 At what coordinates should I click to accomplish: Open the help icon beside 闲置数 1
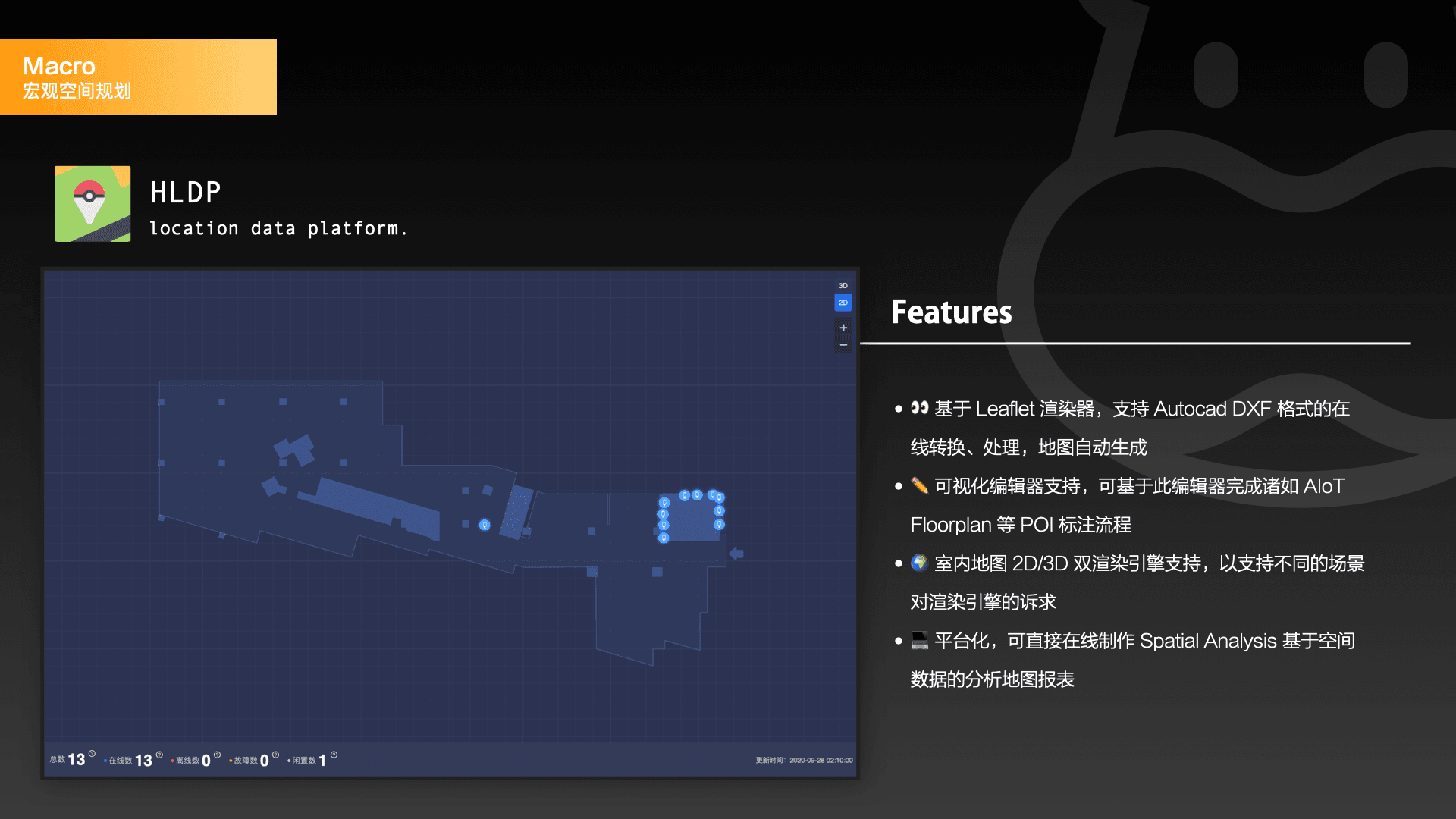pyautogui.click(x=334, y=755)
